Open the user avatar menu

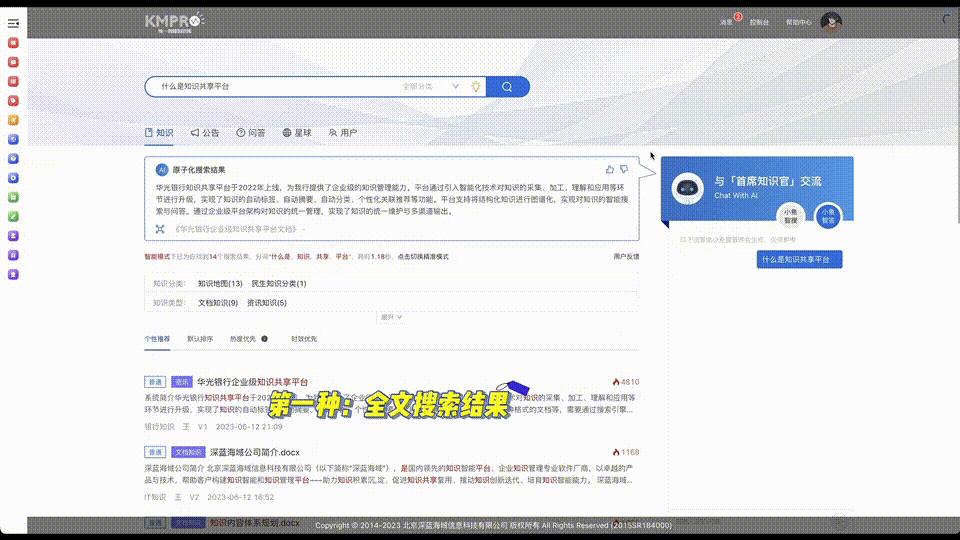point(831,22)
